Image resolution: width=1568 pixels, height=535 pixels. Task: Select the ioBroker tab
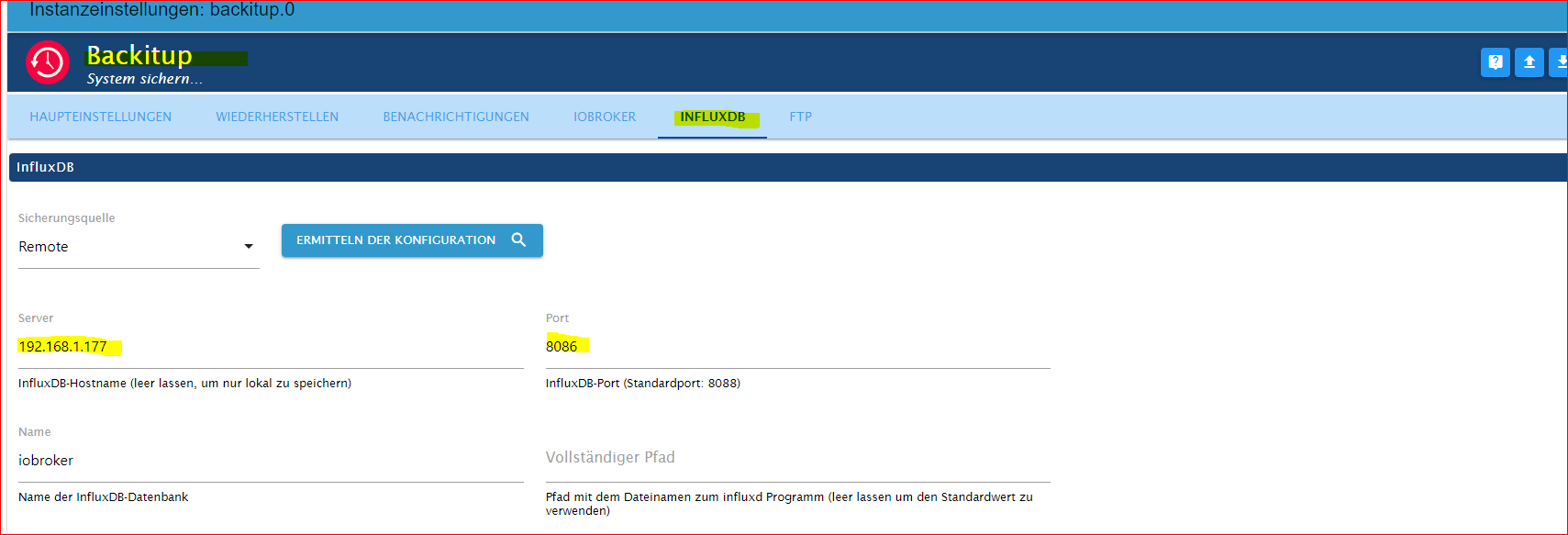605,117
